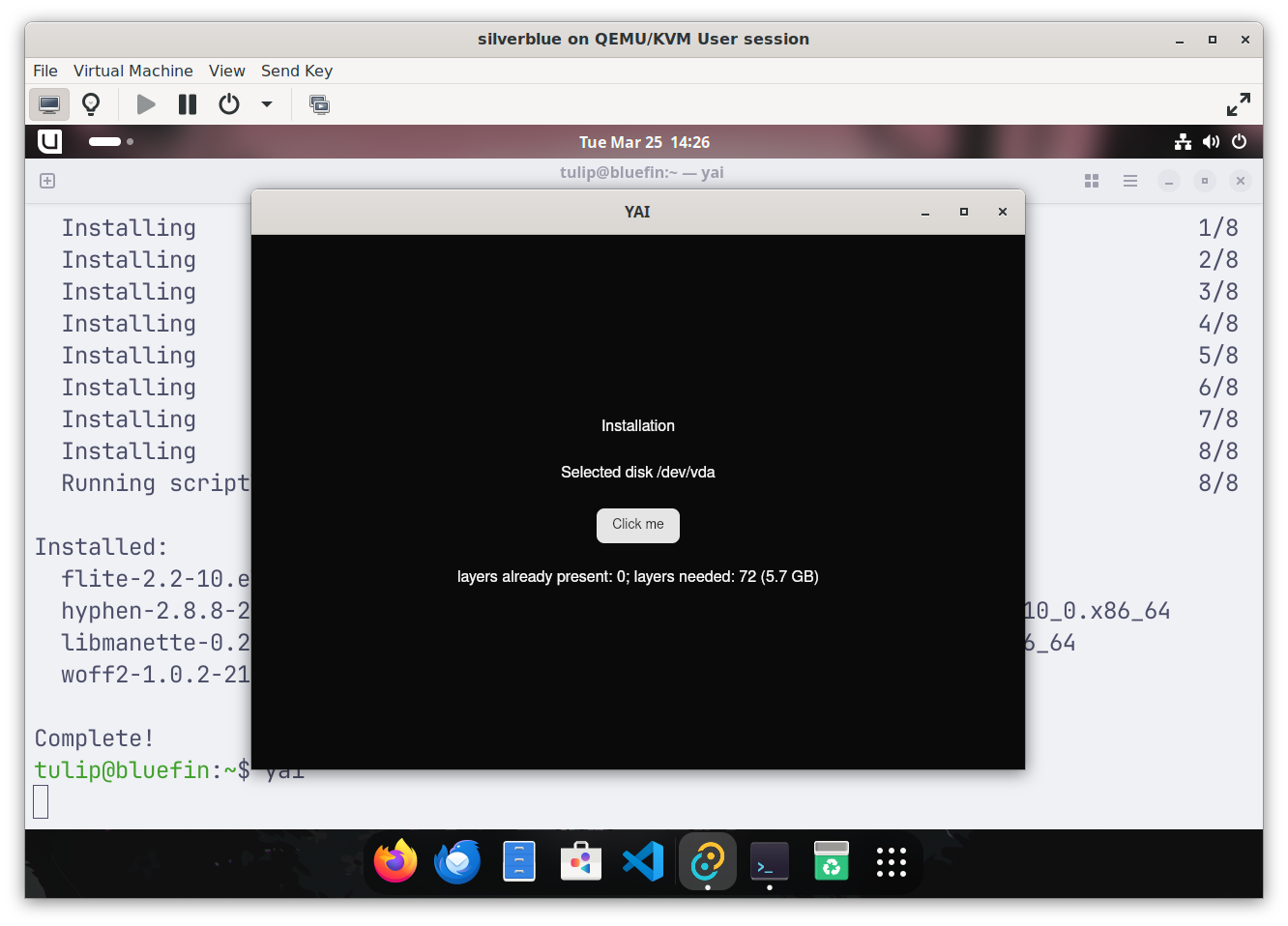This screenshot has width=1288, height=926.
Task: Click the "woff2-1.0.2" package line
Action: 156,675
